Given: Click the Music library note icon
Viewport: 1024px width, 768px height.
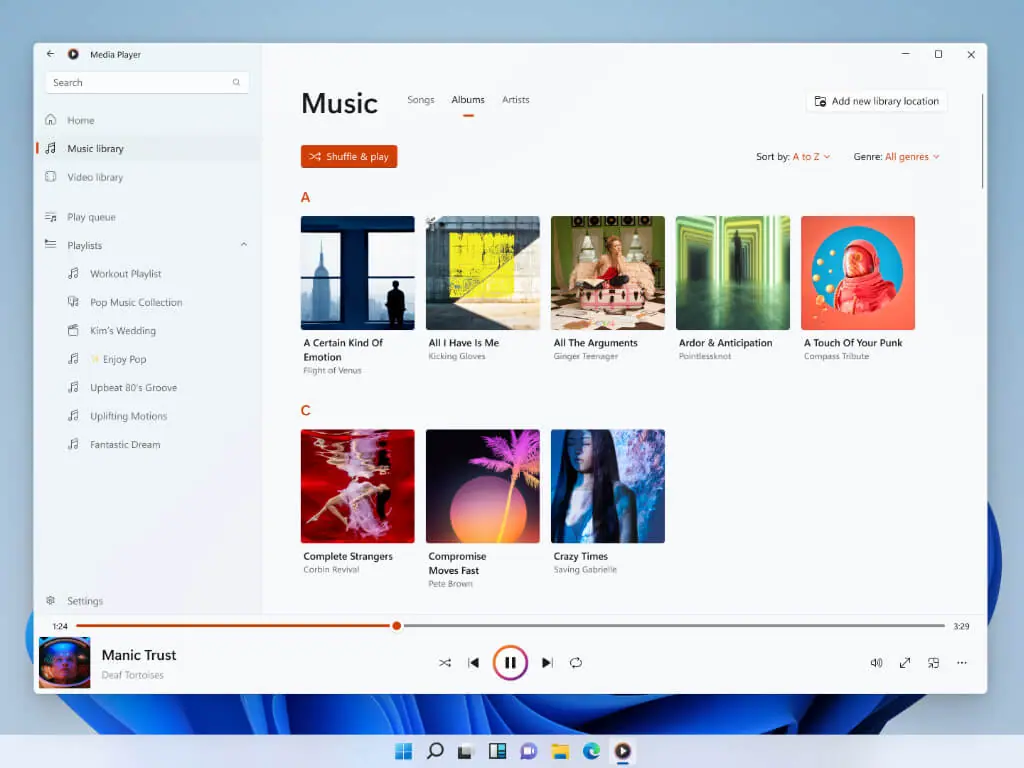Looking at the screenshot, I should click(50, 148).
